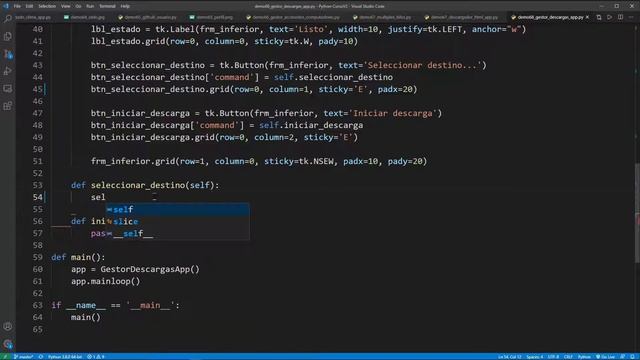The height and width of the screenshot is (360, 640).
Task: Click 'Seleccionar destino...' string on line 43
Action: [x=422, y=65]
